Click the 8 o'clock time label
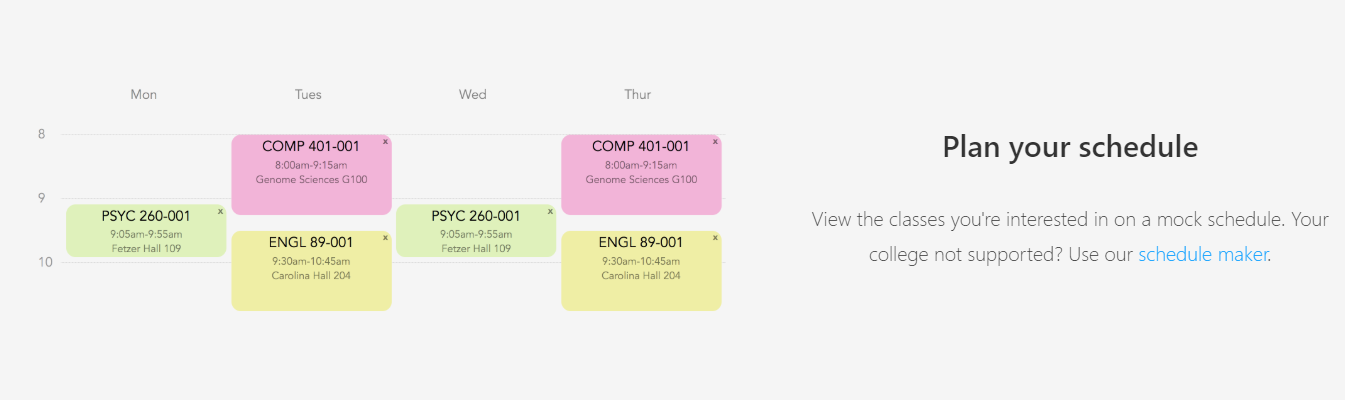1345x409 pixels. click(x=42, y=134)
